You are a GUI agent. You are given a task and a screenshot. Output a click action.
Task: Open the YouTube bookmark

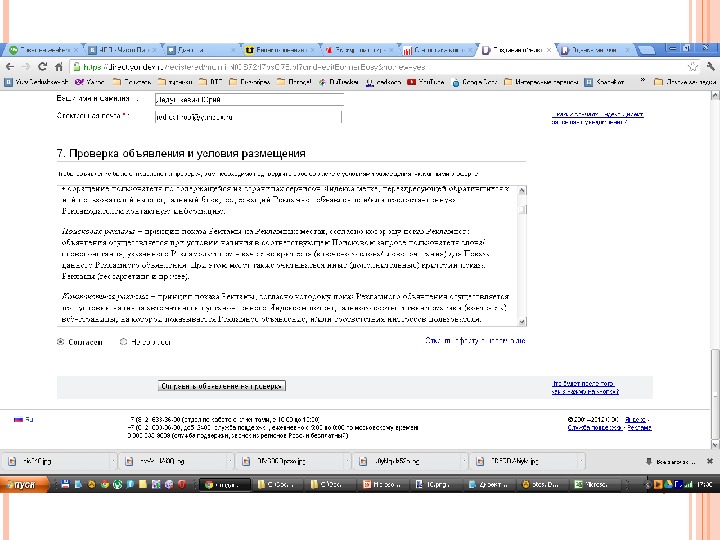[426, 82]
